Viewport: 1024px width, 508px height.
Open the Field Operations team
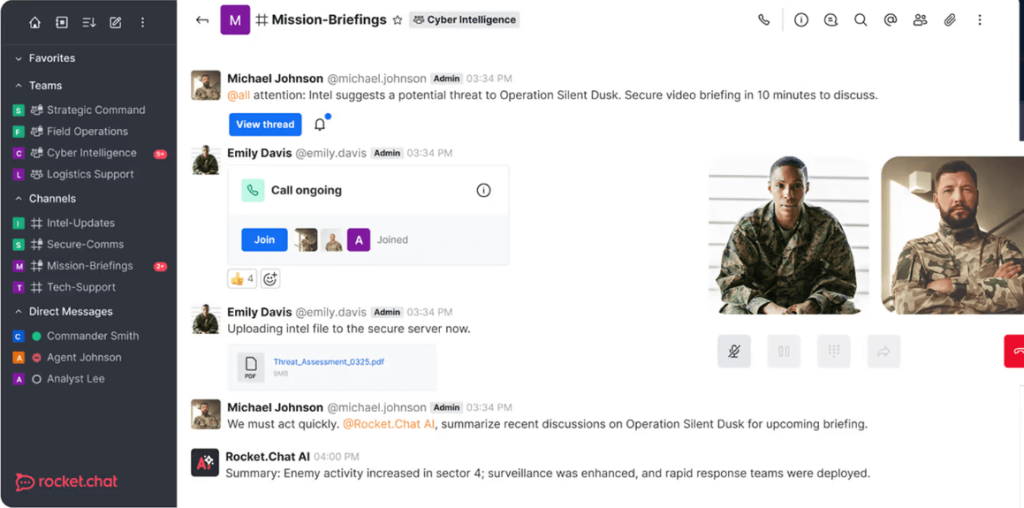click(x=88, y=131)
